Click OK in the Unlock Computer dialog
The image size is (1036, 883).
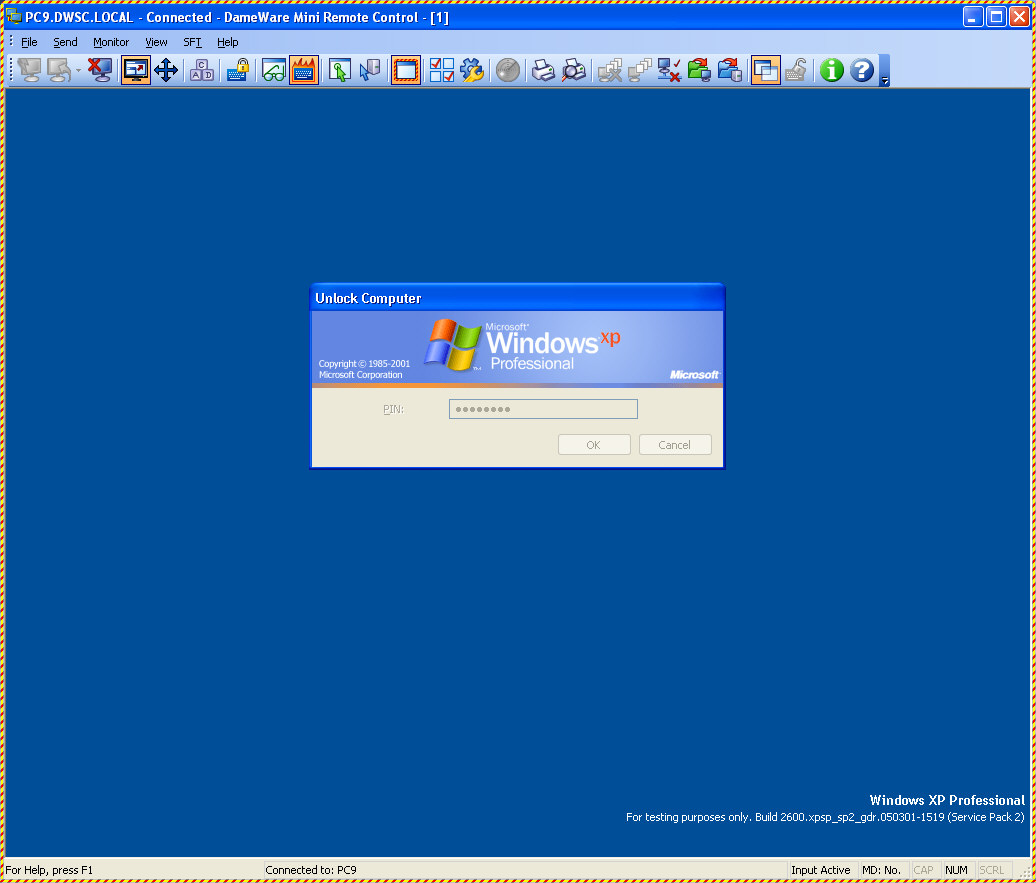(593, 445)
